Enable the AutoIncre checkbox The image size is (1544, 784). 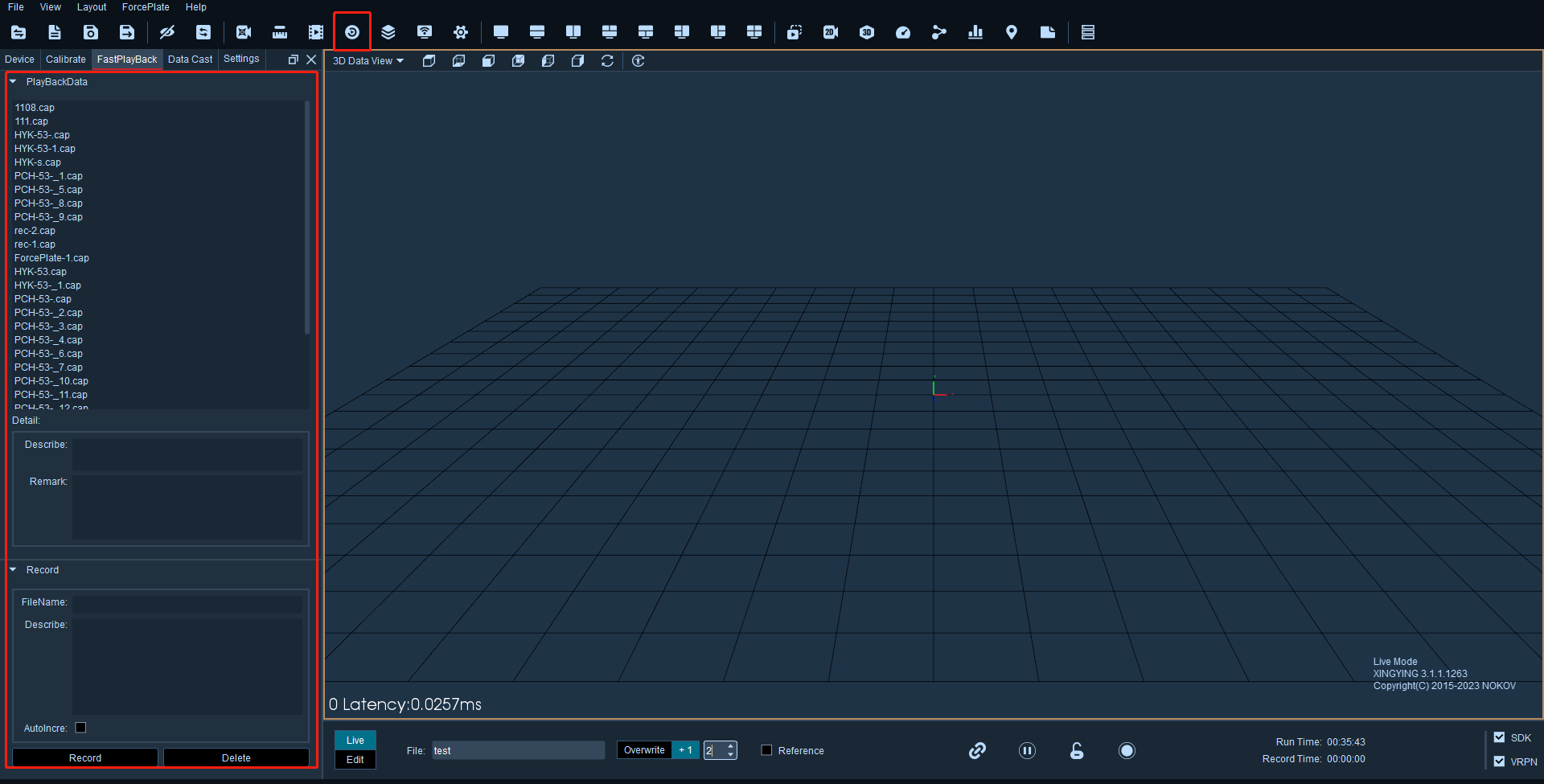(x=80, y=728)
